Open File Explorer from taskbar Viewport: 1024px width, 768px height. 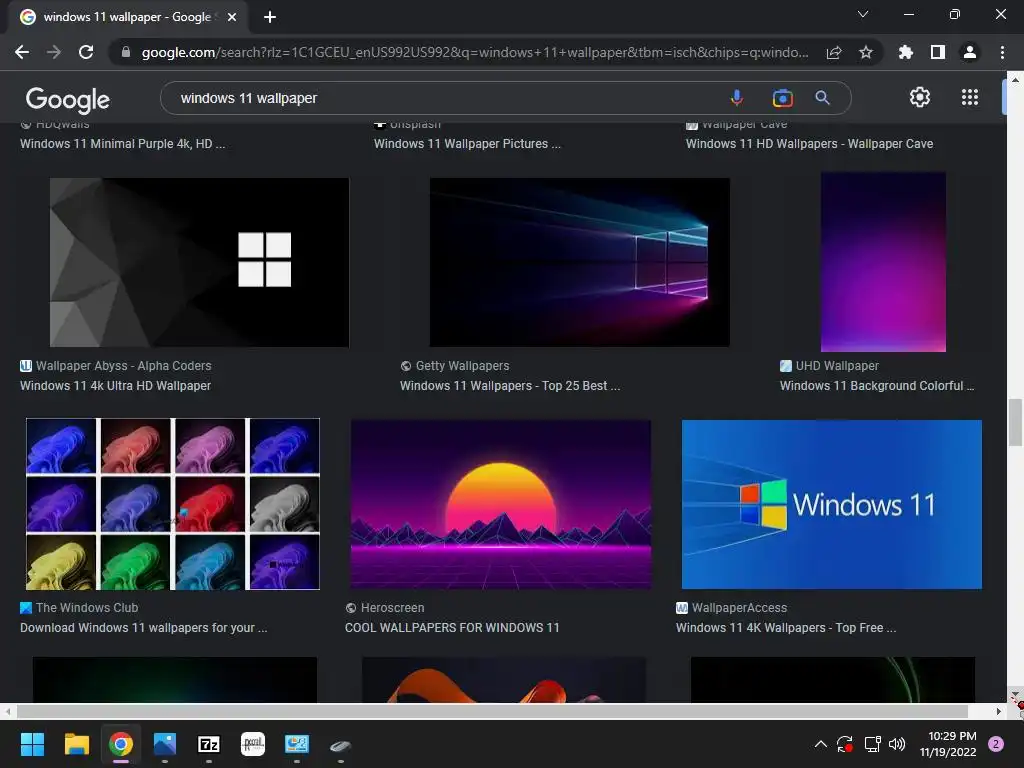[76, 744]
